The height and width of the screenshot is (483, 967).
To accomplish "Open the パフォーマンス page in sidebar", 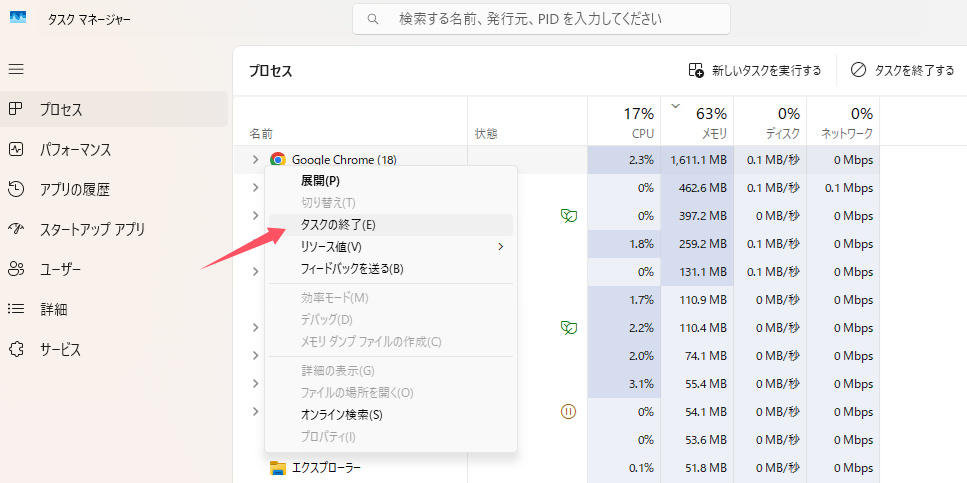I will [75, 149].
